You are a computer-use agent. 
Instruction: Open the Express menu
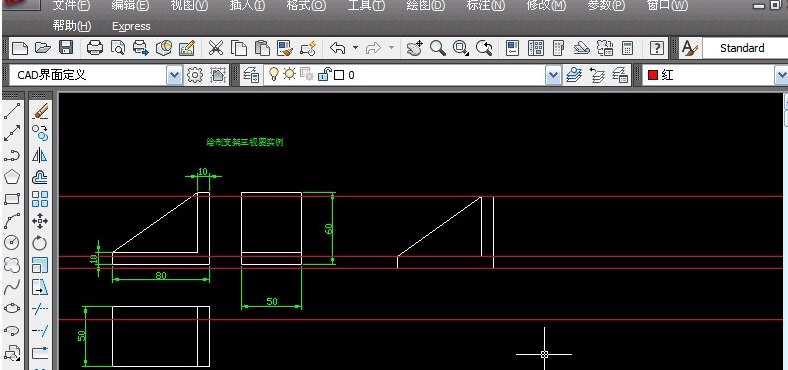pyautogui.click(x=131, y=26)
